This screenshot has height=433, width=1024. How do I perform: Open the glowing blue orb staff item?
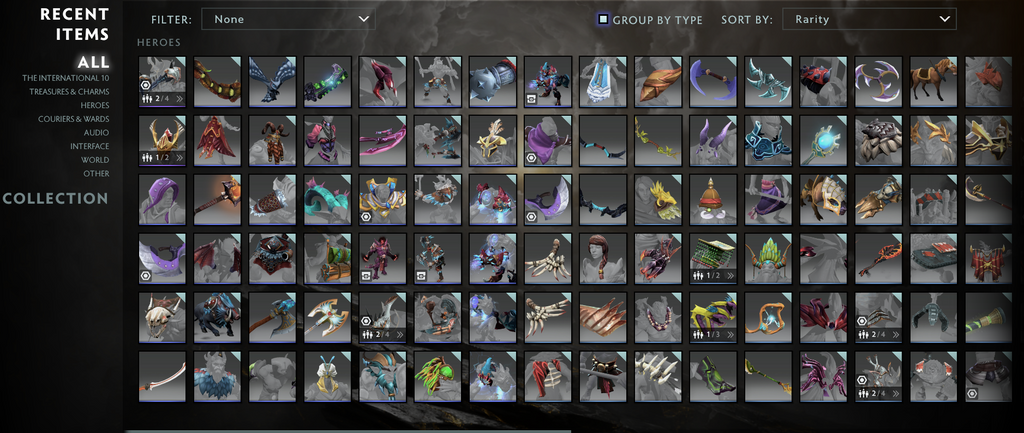pyautogui.click(x=823, y=140)
